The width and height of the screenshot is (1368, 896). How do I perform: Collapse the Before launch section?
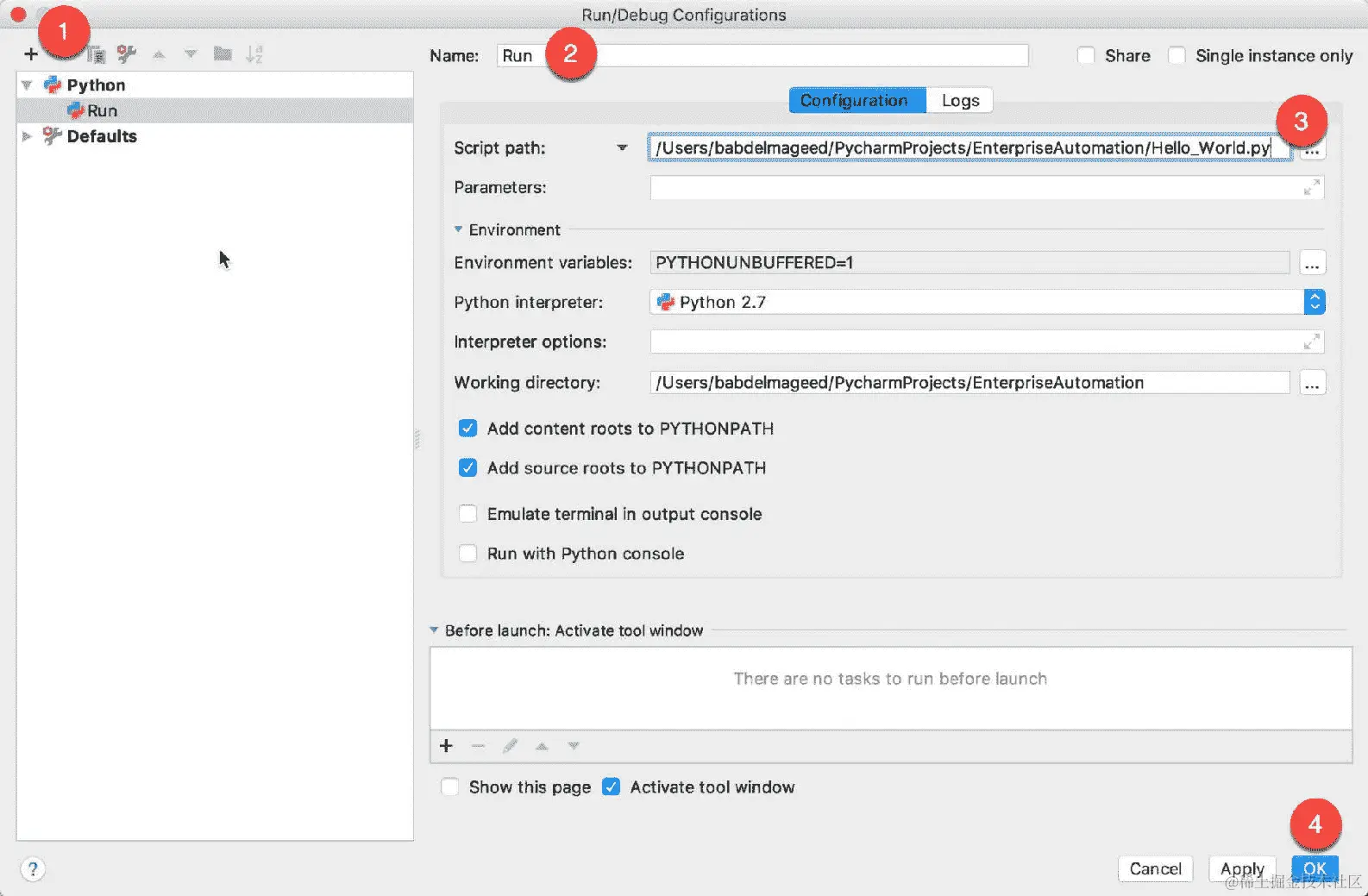434,630
